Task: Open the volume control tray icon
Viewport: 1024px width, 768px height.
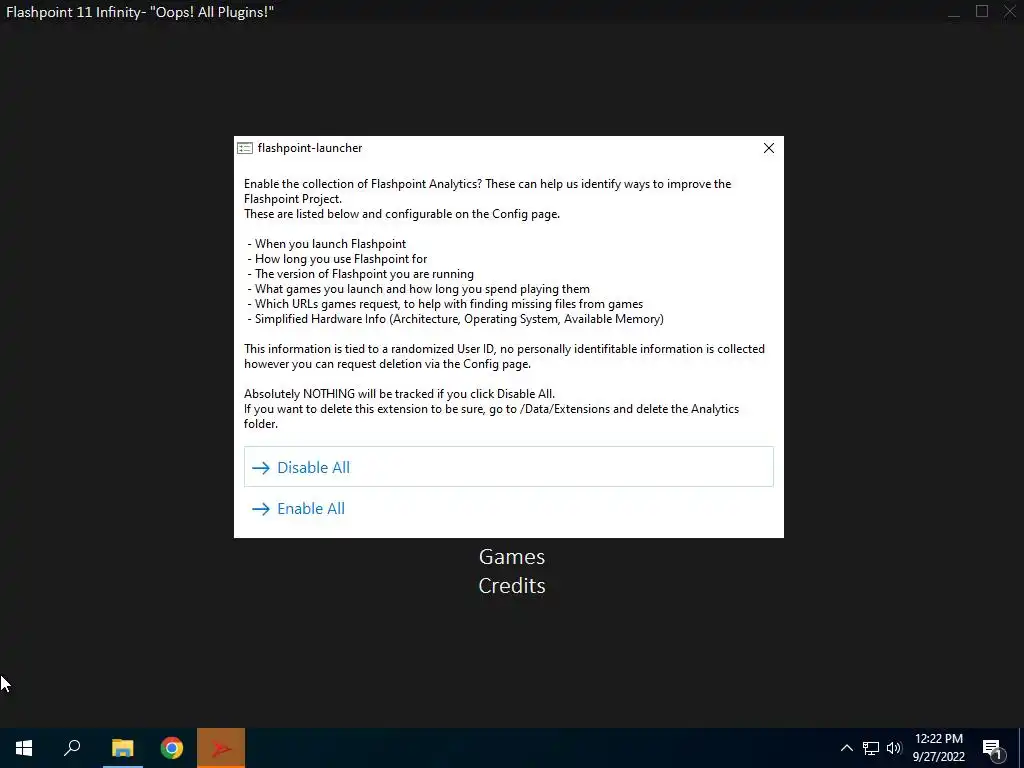Action: pyautogui.click(x=894, y=748)
